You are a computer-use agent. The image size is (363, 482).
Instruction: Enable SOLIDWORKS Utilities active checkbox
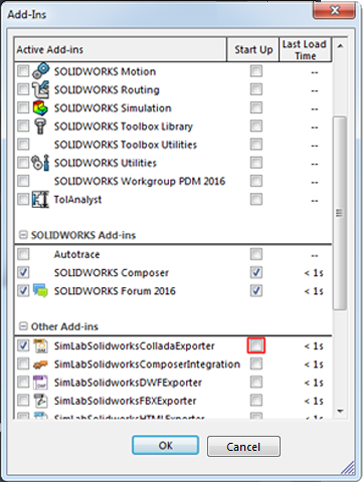tap(23, 163)
